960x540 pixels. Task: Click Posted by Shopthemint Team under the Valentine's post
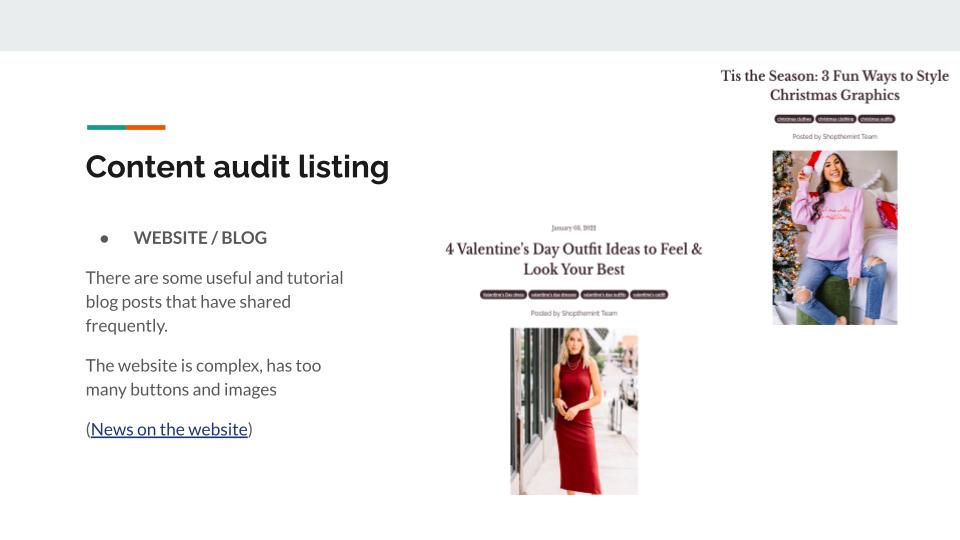(574, 313)
